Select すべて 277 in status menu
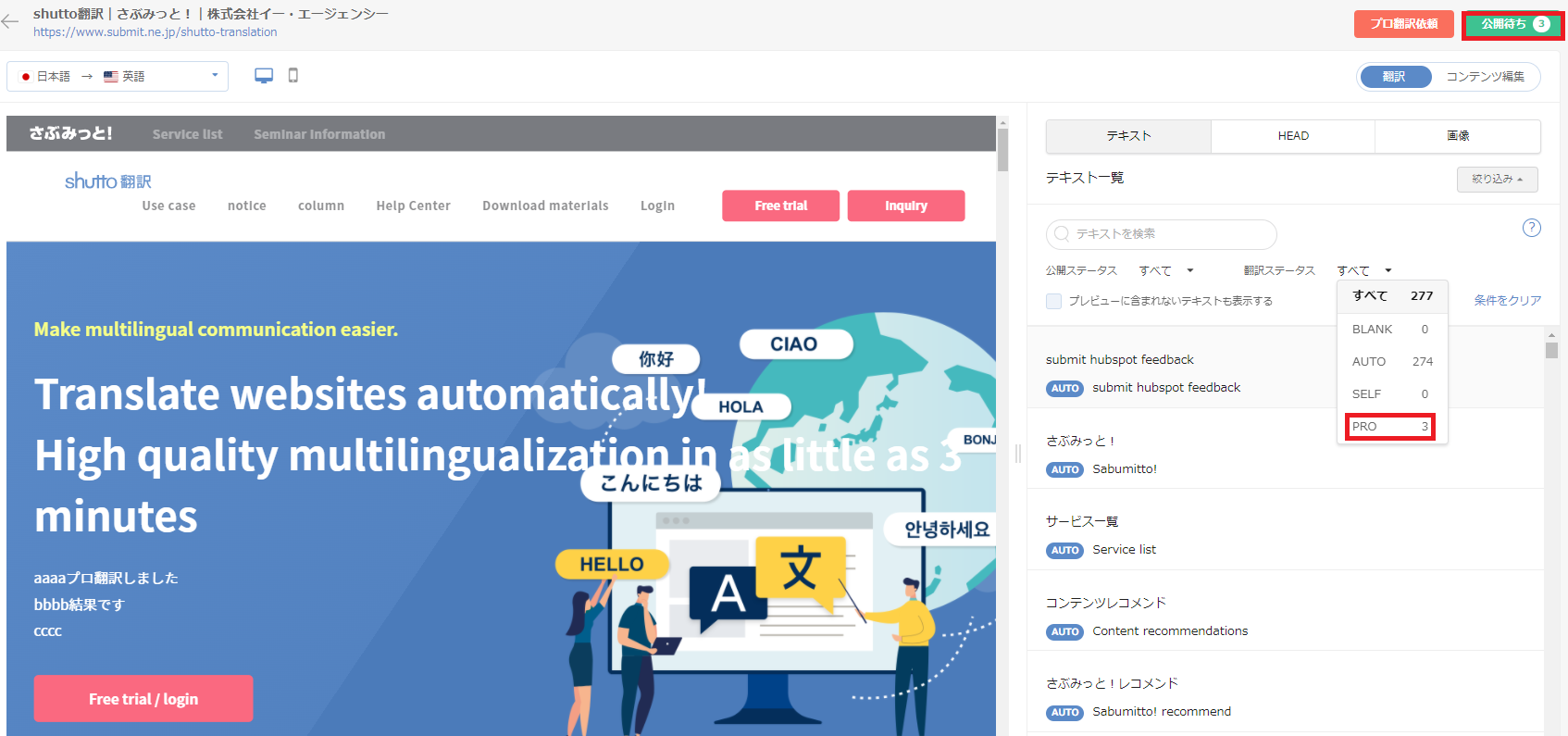Viewport: 1568px width, 736px height. click(1392, 296)
